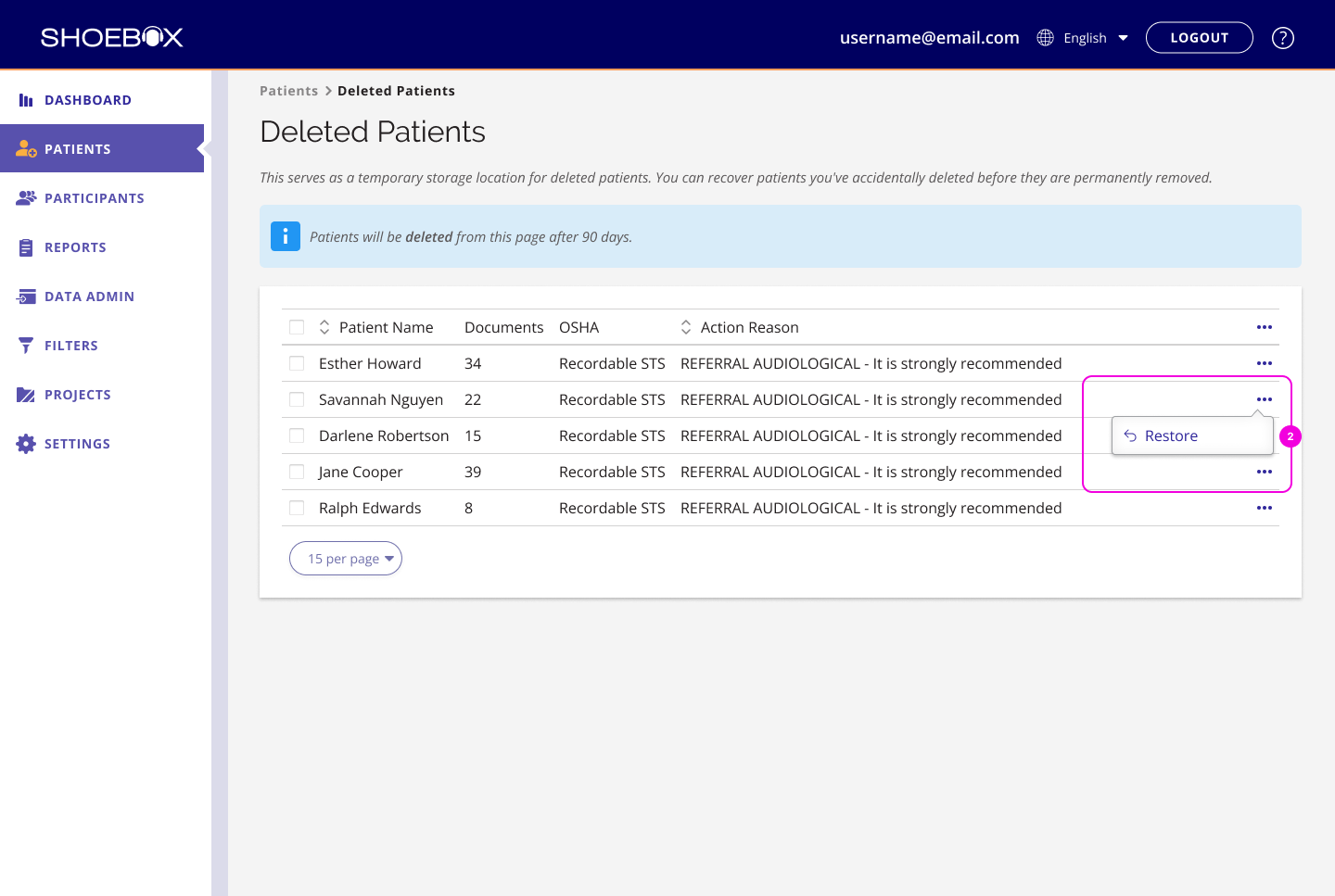The height and width of the screenshot is (896, 1335).
Task: Choose Restore from the popup menu
Action: [x=1192, y=435]
